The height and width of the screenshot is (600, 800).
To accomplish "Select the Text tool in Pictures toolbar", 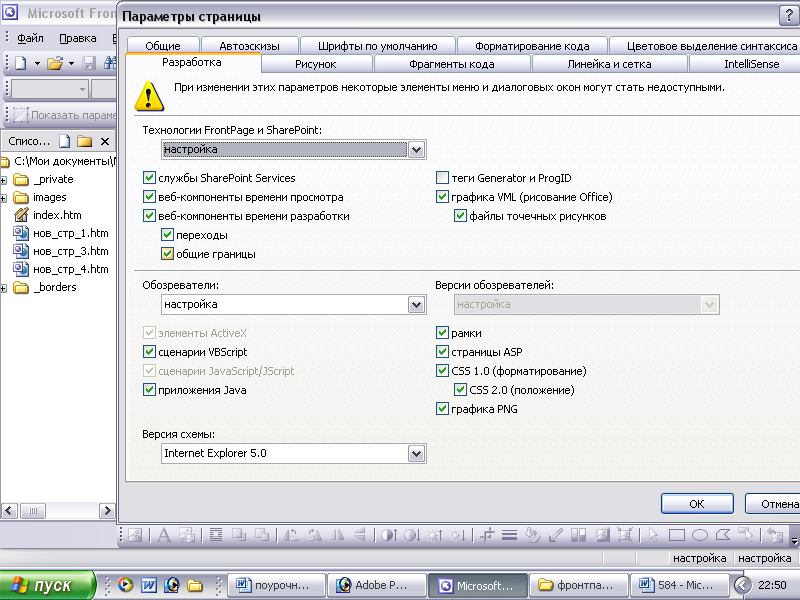I will (x=164, y=535).
